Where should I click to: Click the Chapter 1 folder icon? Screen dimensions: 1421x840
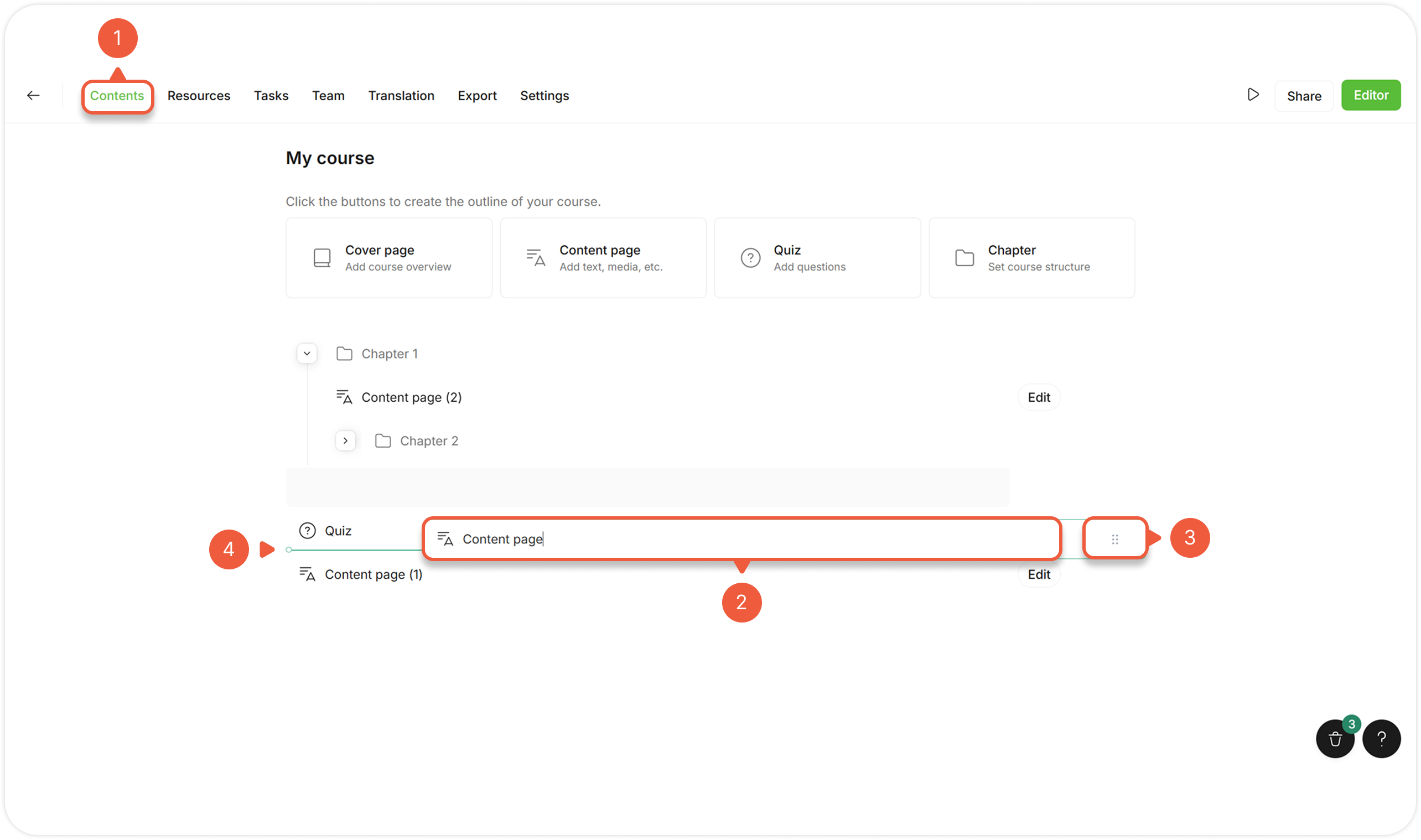coord(344,354)
